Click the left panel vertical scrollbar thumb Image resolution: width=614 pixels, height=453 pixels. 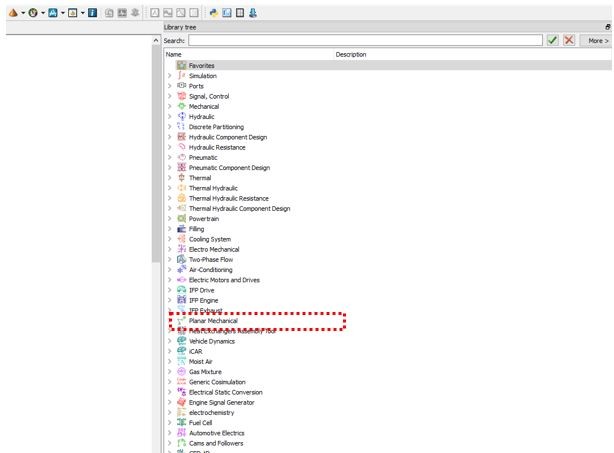pyautogui.click(x=156, y=153)
